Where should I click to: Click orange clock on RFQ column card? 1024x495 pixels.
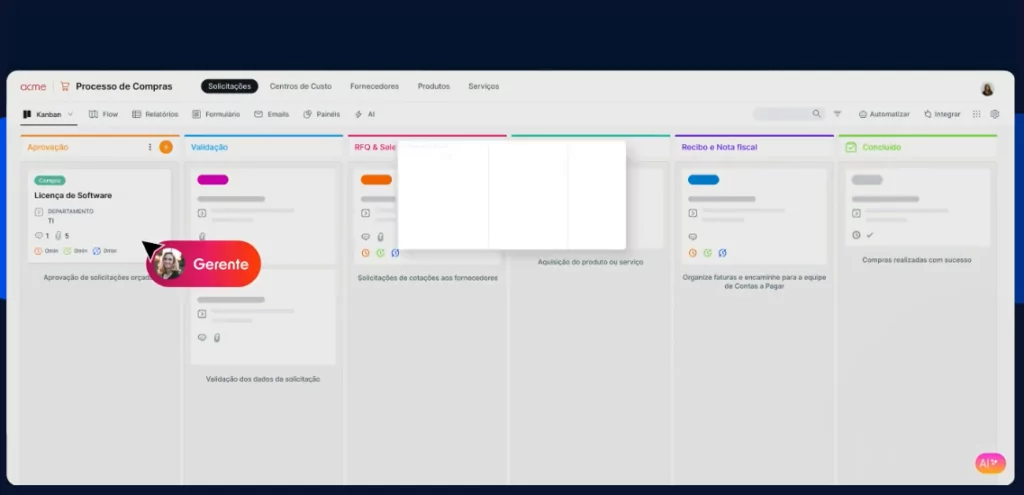coord(366,253)
